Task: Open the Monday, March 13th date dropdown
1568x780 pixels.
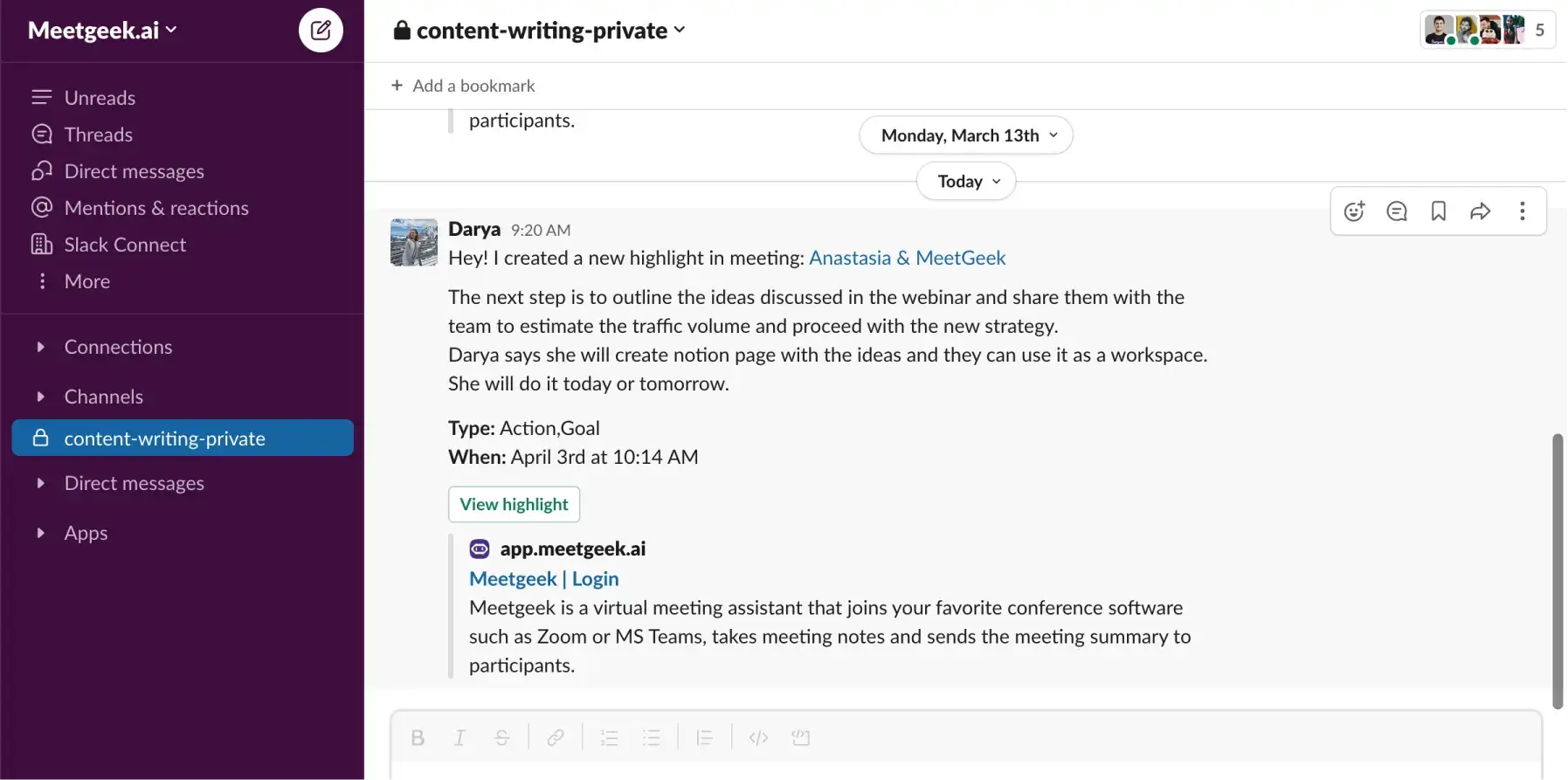Action: pos(964,135)
